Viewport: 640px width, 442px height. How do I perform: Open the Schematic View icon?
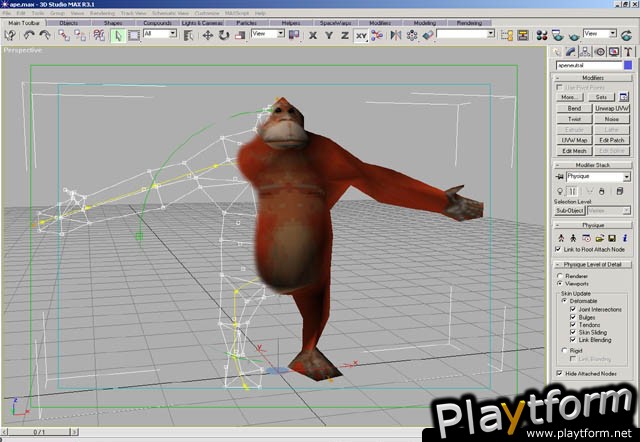(523, 36)
